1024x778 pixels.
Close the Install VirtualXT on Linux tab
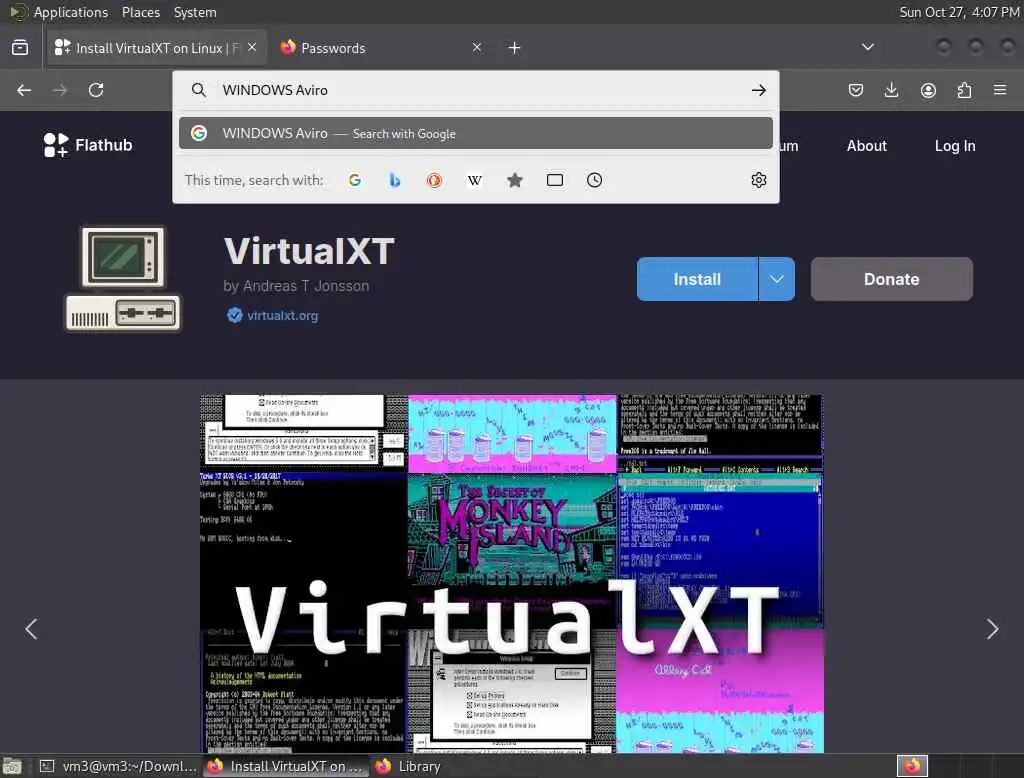[252, 47]
